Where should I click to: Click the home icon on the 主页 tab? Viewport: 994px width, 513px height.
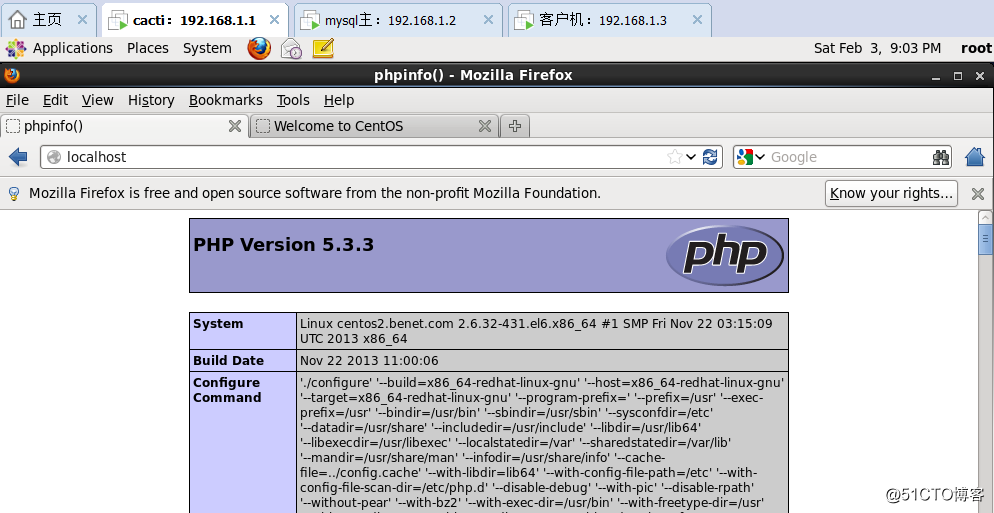click(x=18, y=20)
